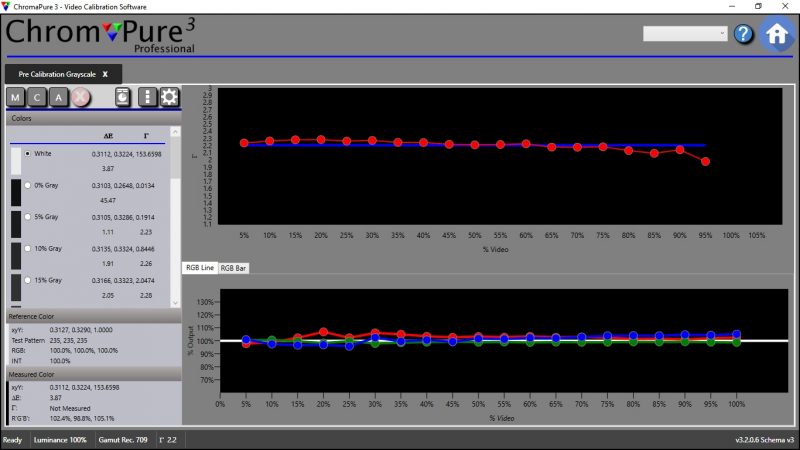
Task: Select the White radio button
Action: (x=27, y=153)
